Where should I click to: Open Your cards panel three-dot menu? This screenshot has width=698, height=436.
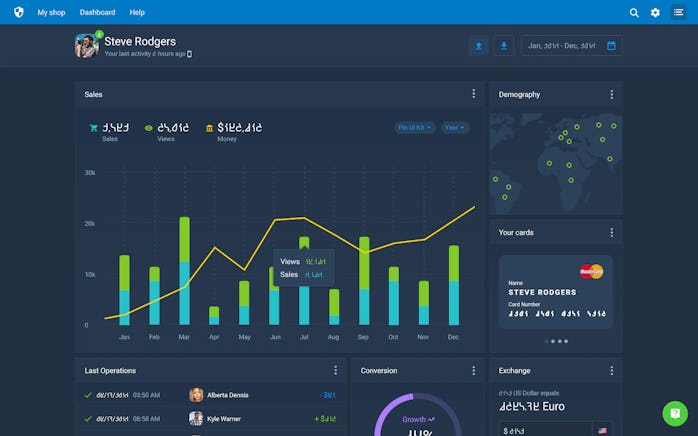coord(612,232)
